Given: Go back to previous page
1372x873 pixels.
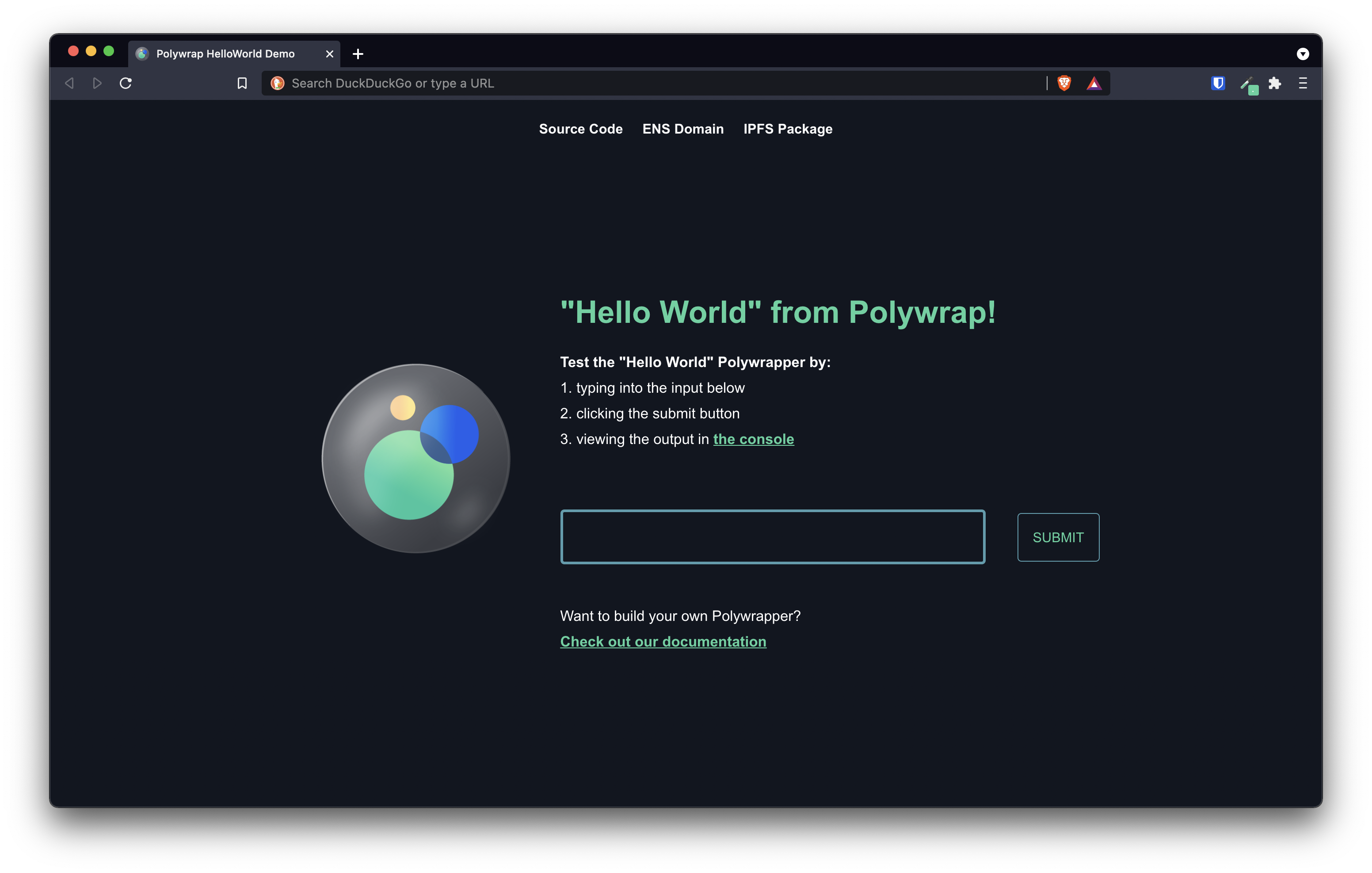Looking at the screenshot, I should point(69,83).
